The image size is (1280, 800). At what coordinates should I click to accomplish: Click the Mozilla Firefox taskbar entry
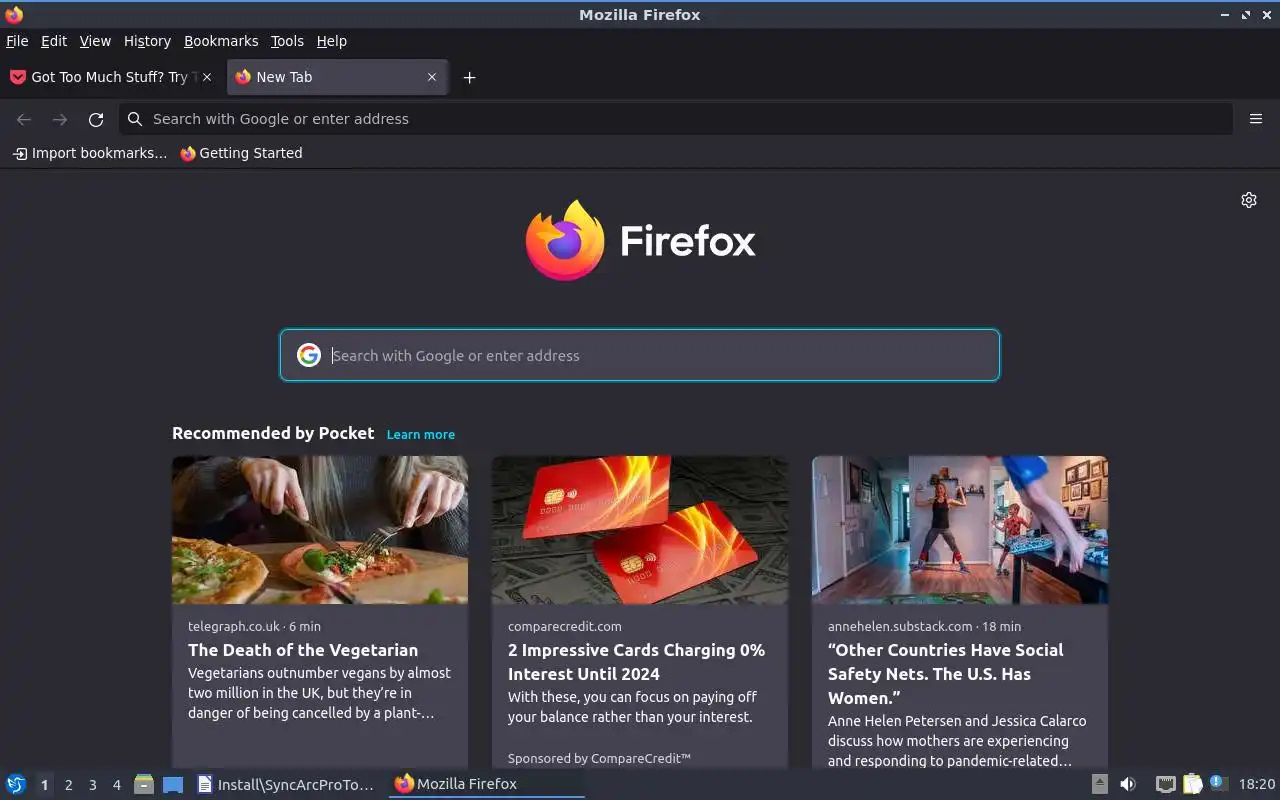click(x=486, y=784)
